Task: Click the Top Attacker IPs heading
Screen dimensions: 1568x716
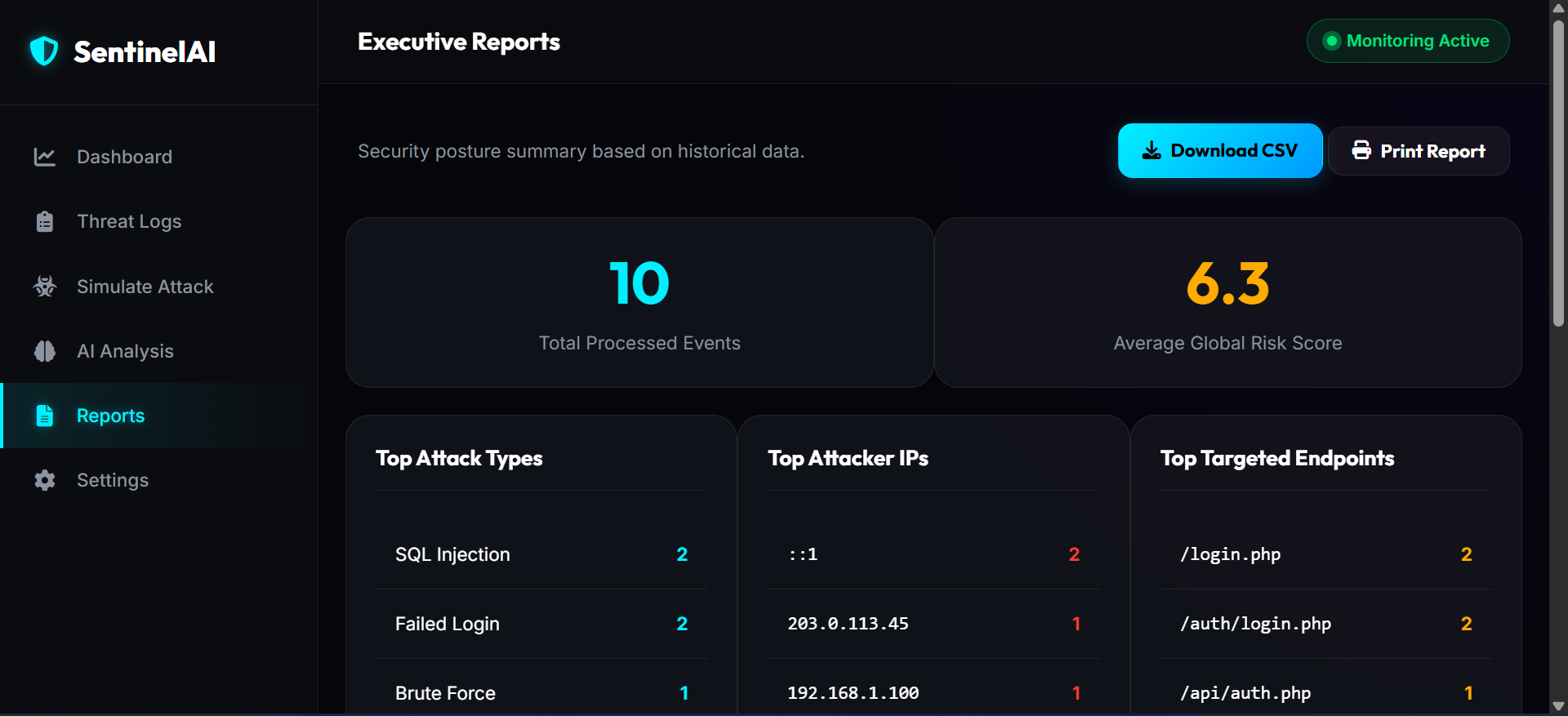Action: coord(848,458)
